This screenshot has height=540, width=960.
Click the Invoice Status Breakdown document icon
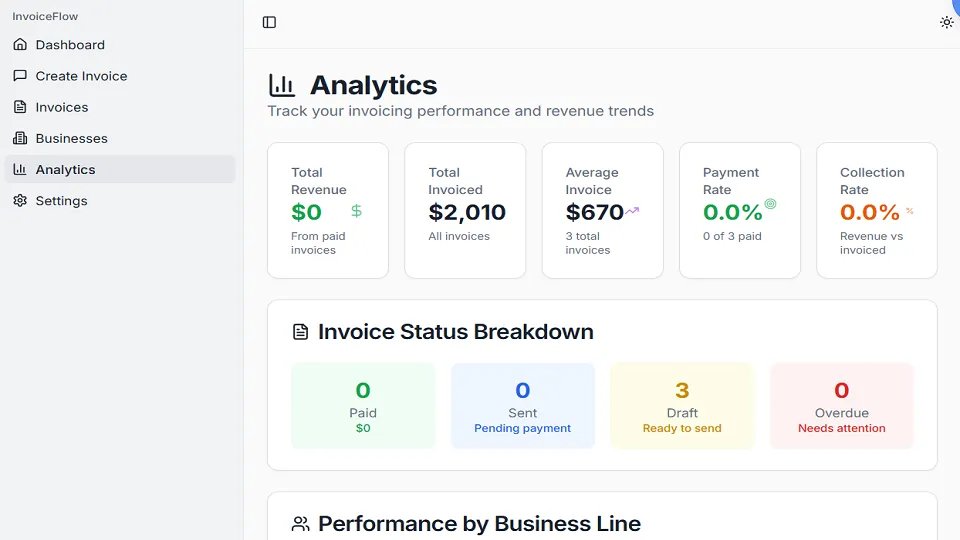pyautogui.click(x=300, y=332)
